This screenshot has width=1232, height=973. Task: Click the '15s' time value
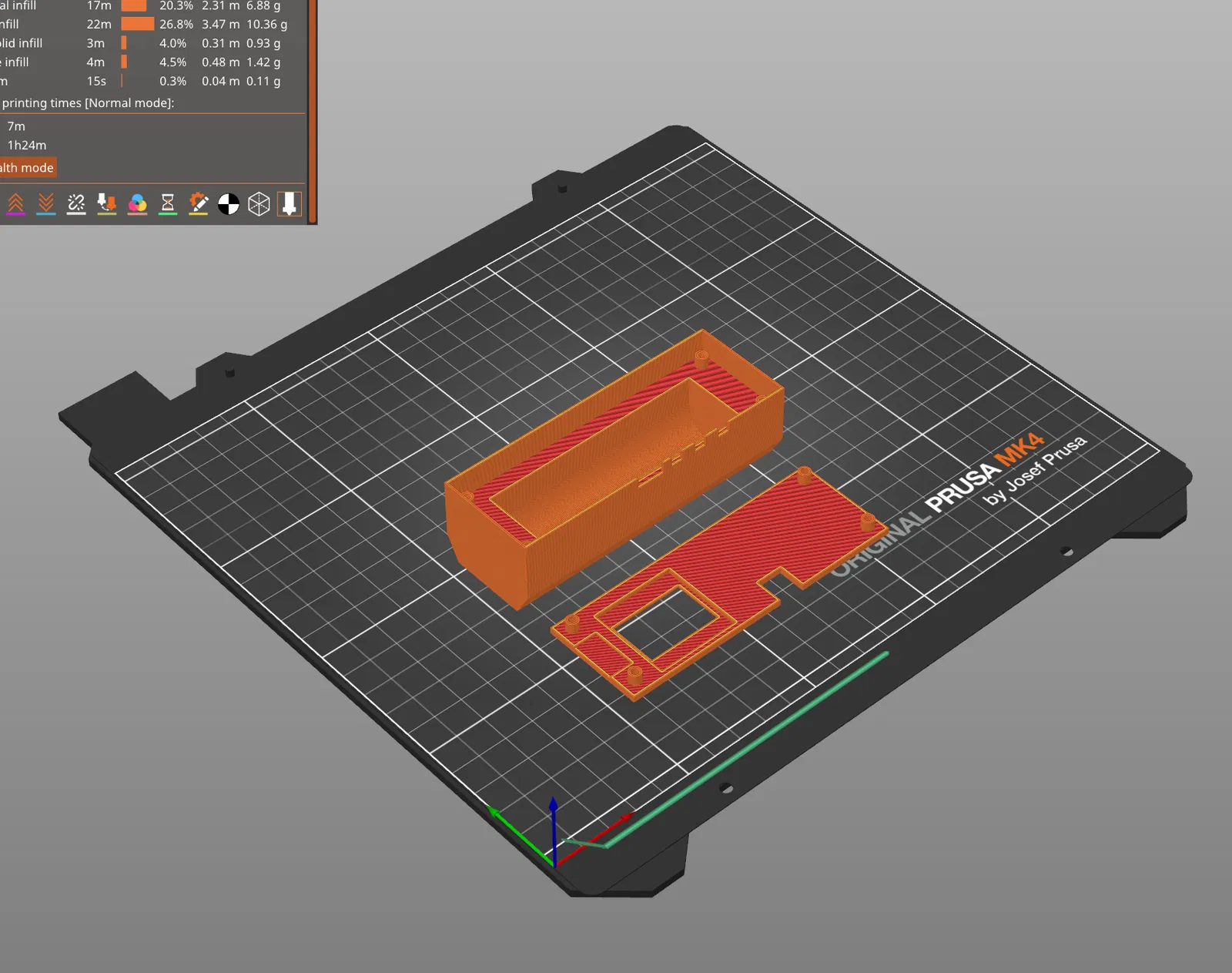pyautogui.click(x=96, y=81)
